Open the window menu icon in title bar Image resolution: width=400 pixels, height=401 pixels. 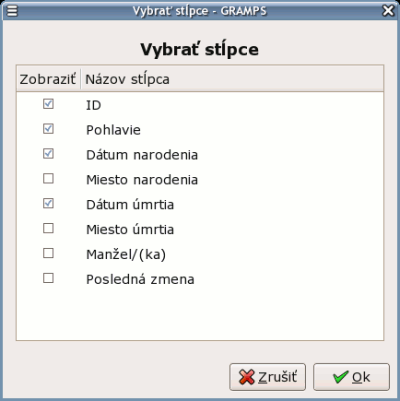coord(12,11)
